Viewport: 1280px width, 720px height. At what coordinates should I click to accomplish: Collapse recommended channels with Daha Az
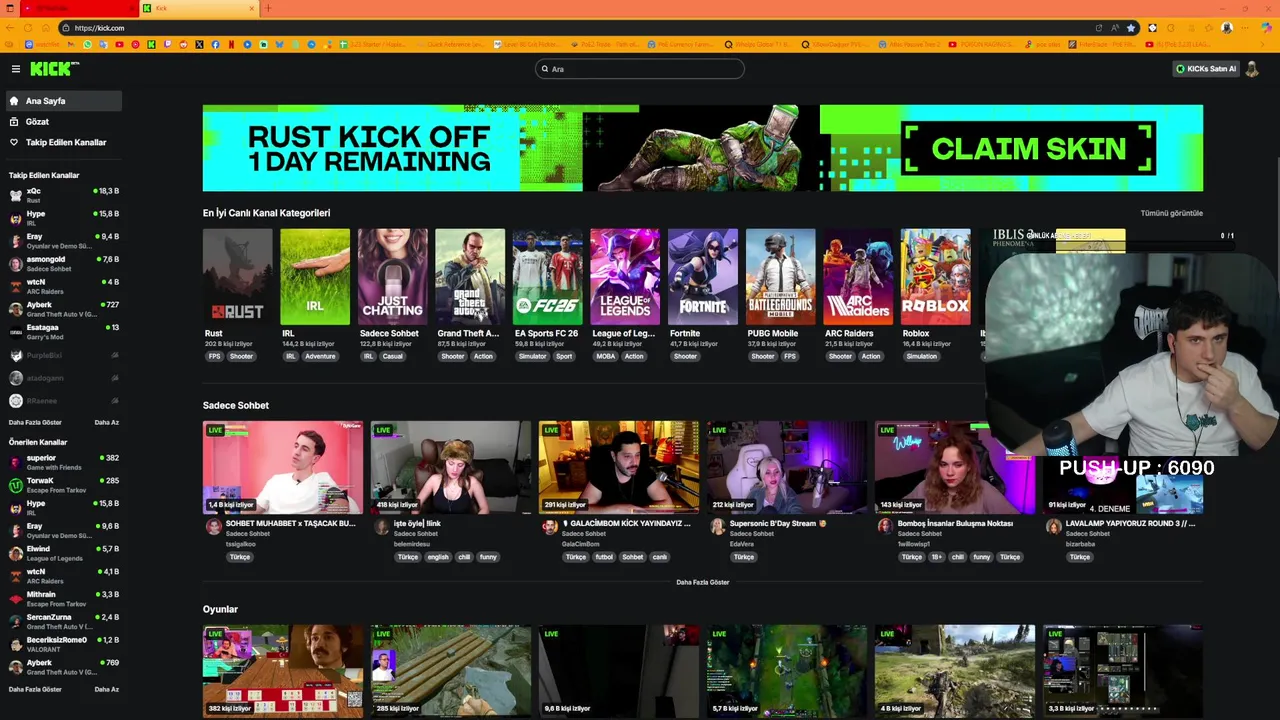click(x=106, y=689)
